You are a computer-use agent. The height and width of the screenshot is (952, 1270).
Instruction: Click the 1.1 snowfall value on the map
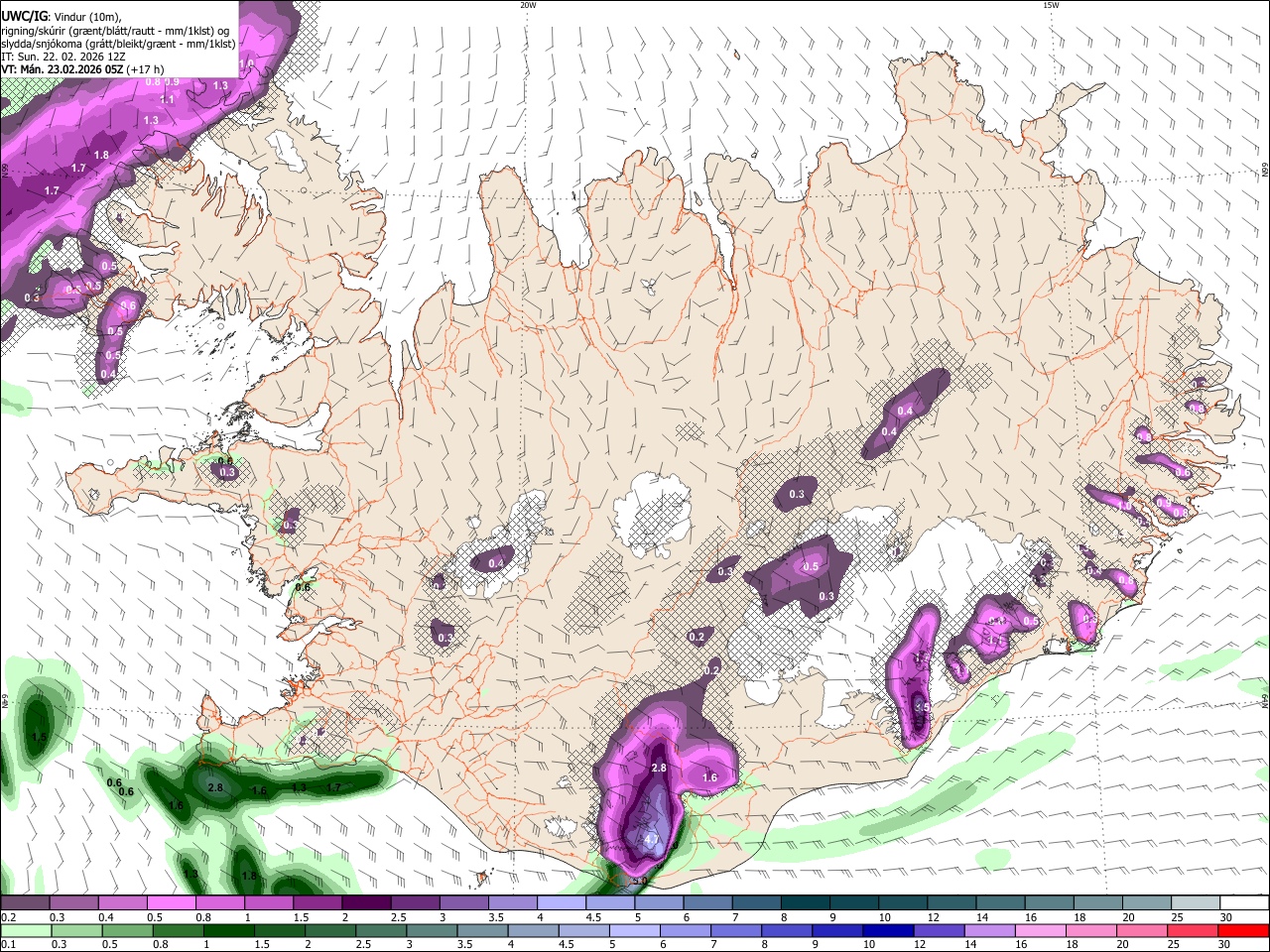point(168,100)
